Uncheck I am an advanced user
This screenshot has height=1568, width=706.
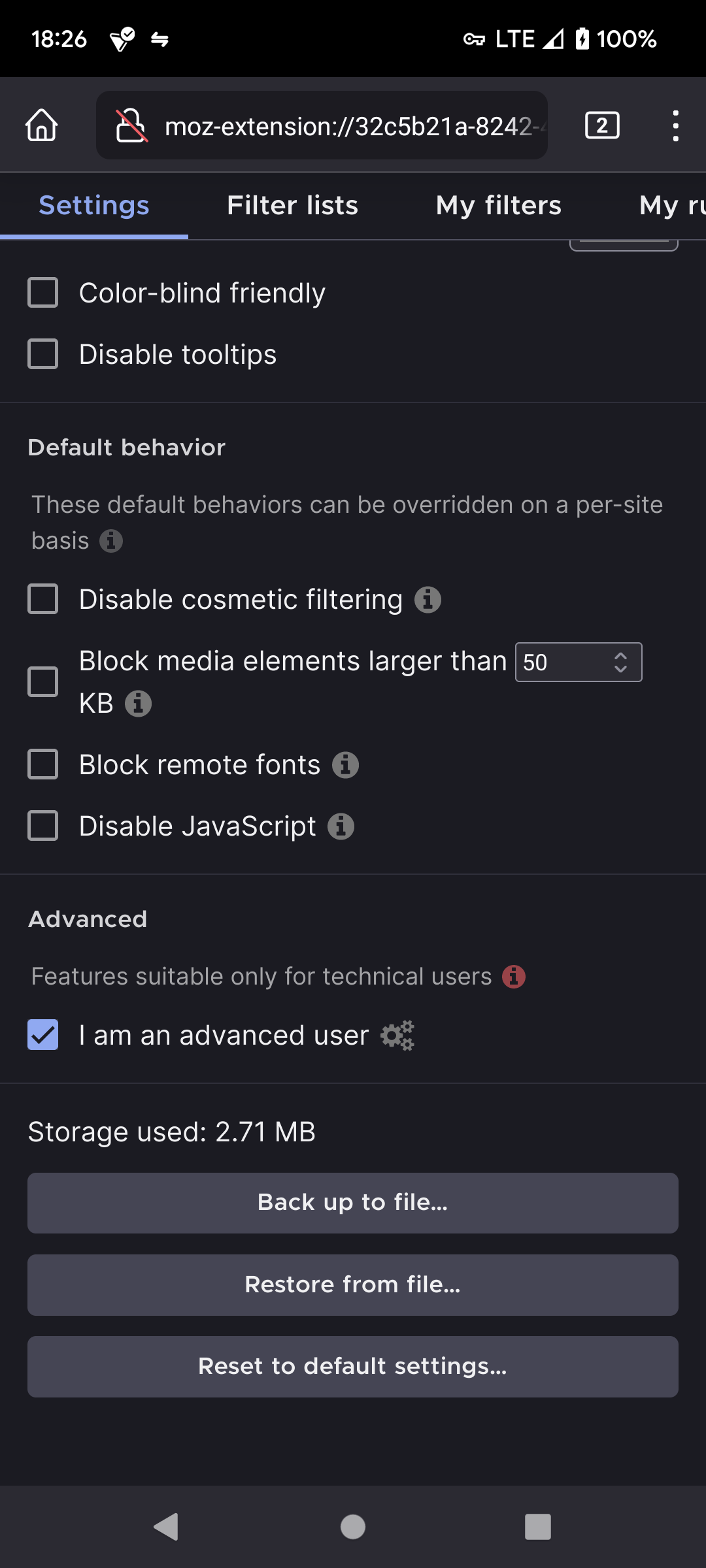click(43, 1035)
